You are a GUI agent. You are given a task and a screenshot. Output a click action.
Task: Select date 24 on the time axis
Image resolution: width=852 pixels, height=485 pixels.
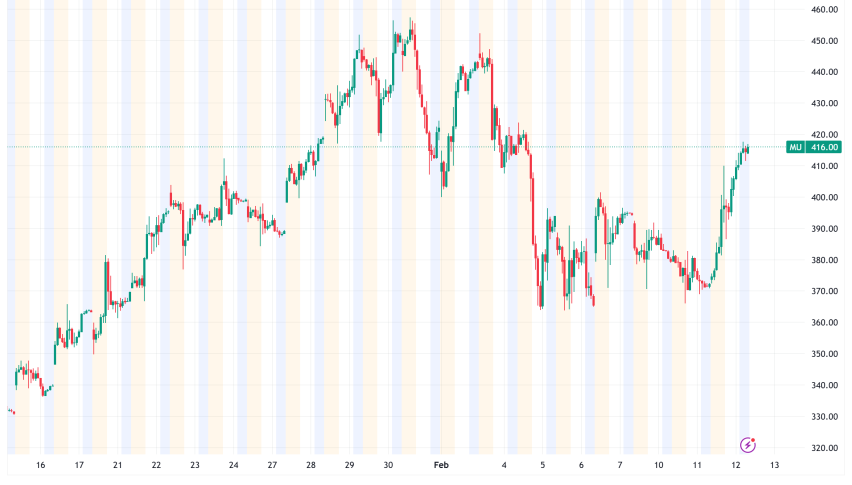click(x=233, y=466)
